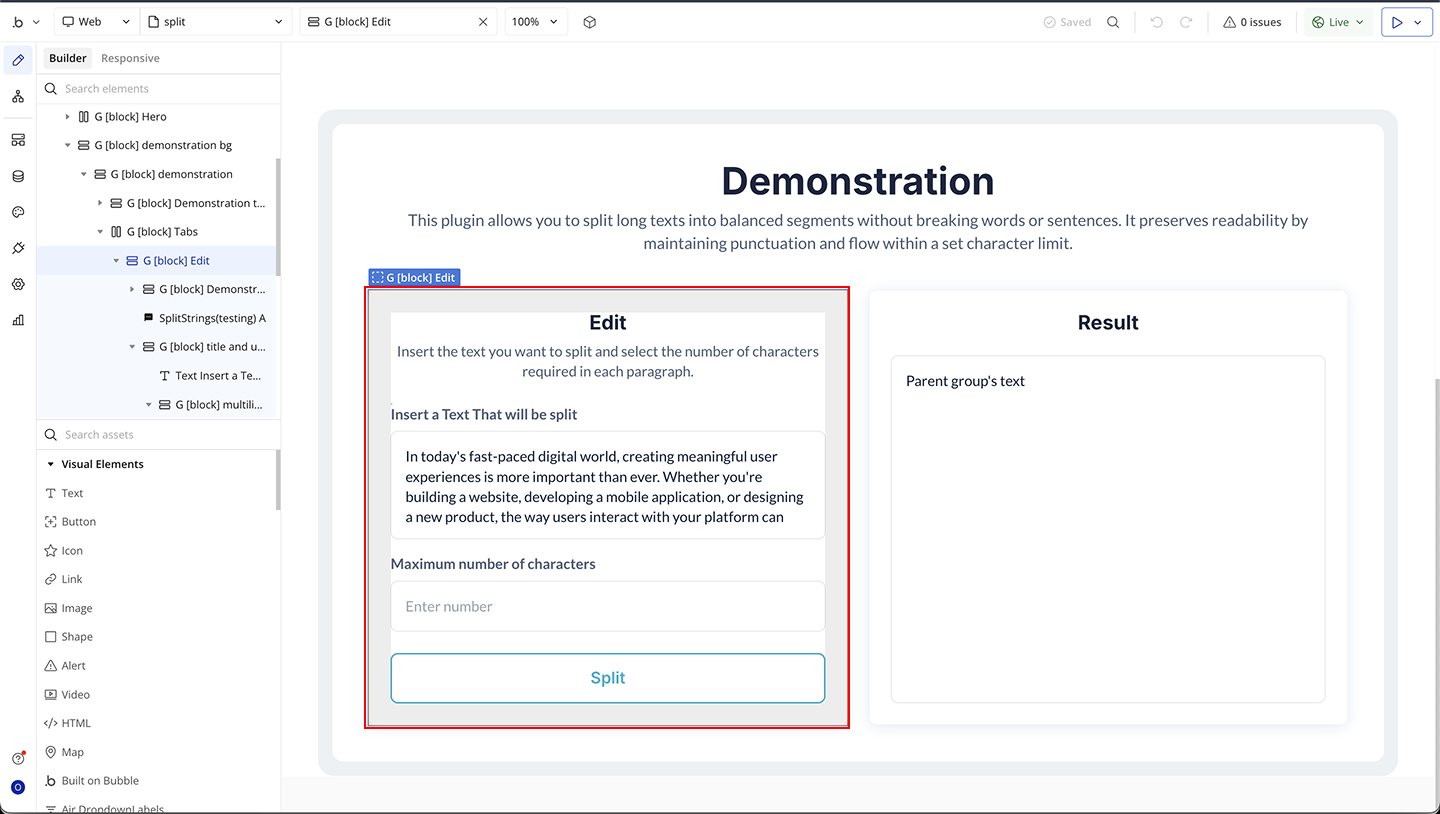
Task: Open the Live version dropdown
Action: tap(1338, 22)
